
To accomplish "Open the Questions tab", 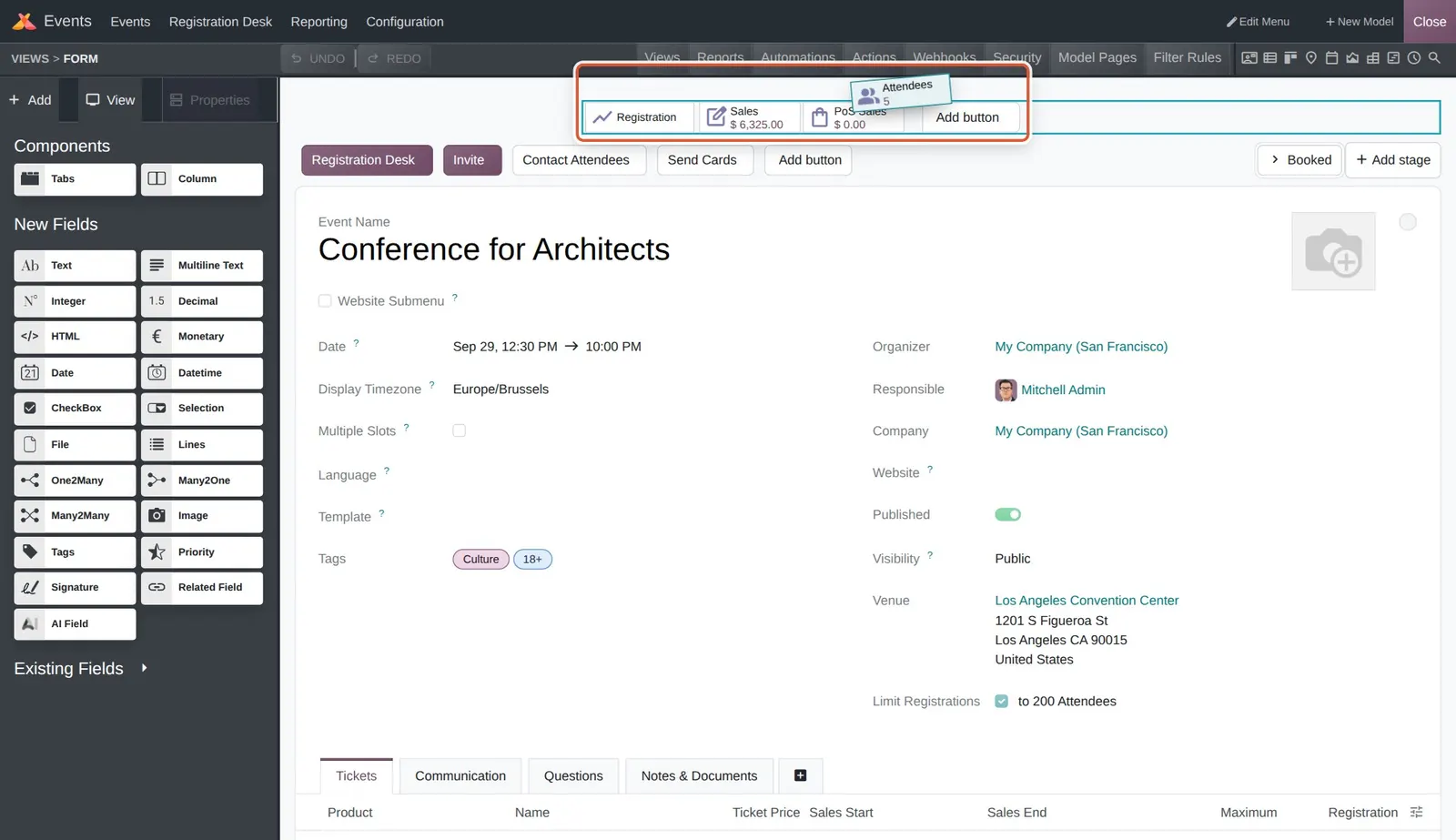I will 573,776.
